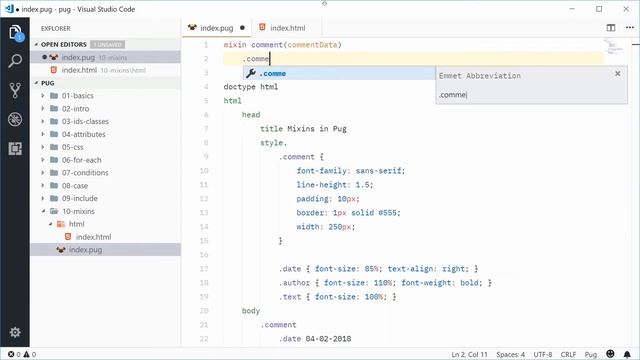
Task: Click the '.date 04-02-2018' line
Action: (x=315, y=339)
